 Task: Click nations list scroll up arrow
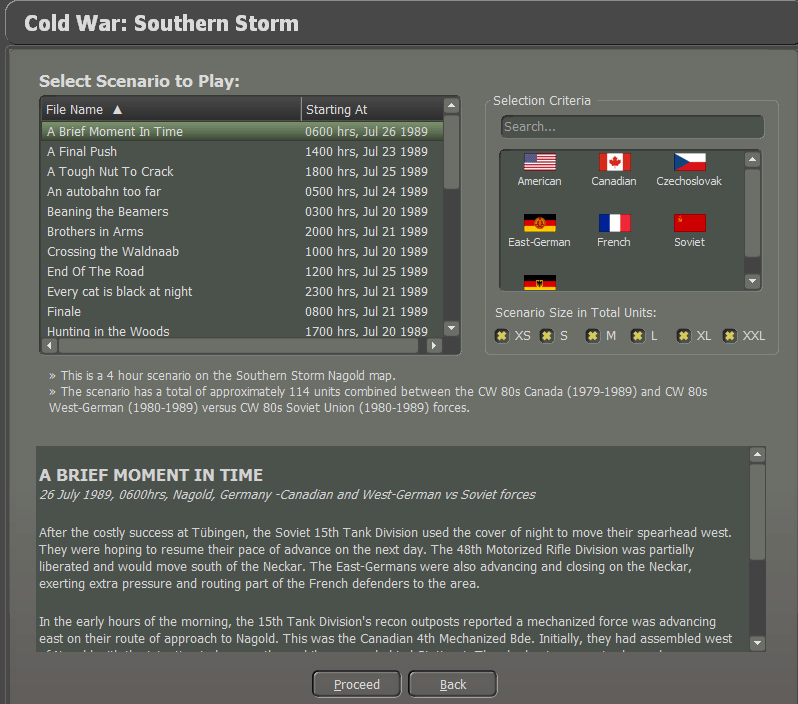click(x=752, y=160)
